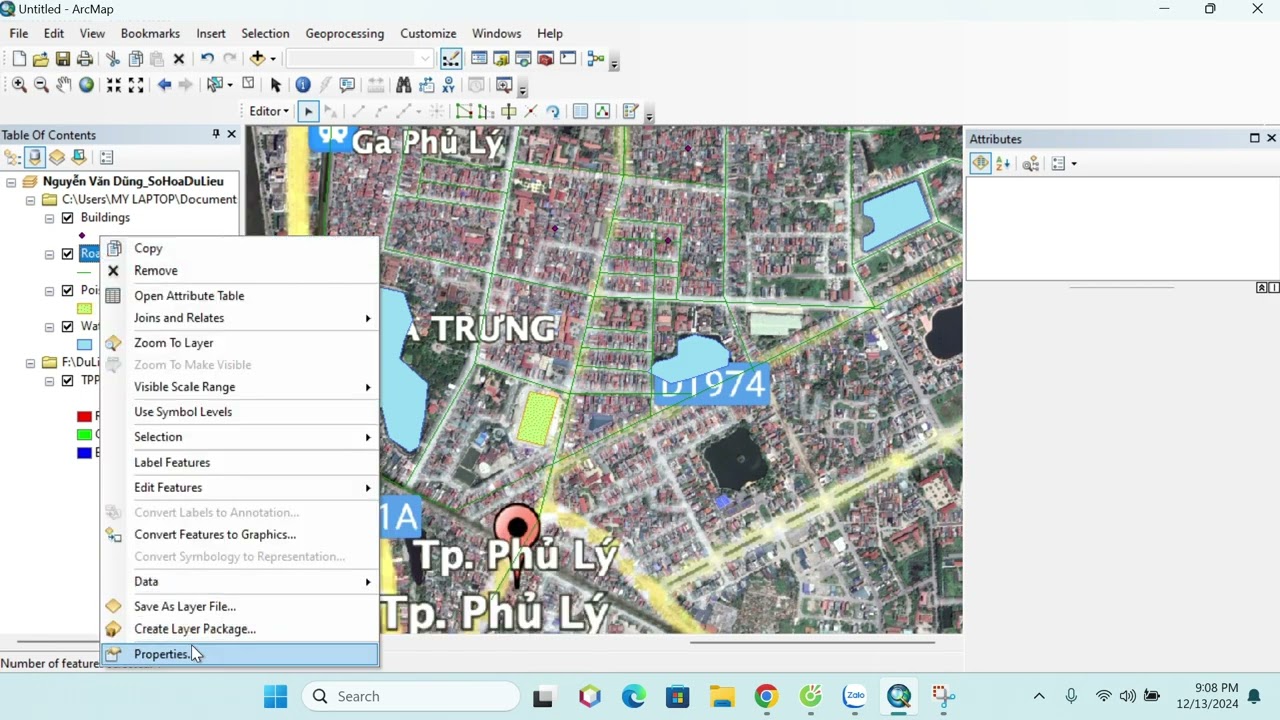Screen dimensions: 1280x720
Task: Click the Open folder icon in toolbar
Action: tap(40, 59)
